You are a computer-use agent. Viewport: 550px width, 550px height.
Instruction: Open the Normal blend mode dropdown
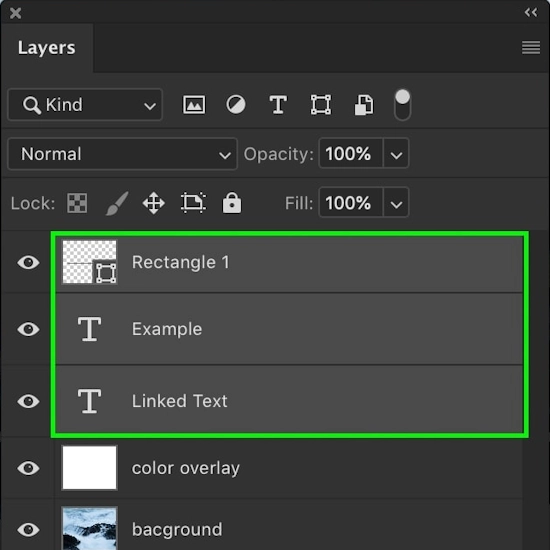tap(122, 154)
